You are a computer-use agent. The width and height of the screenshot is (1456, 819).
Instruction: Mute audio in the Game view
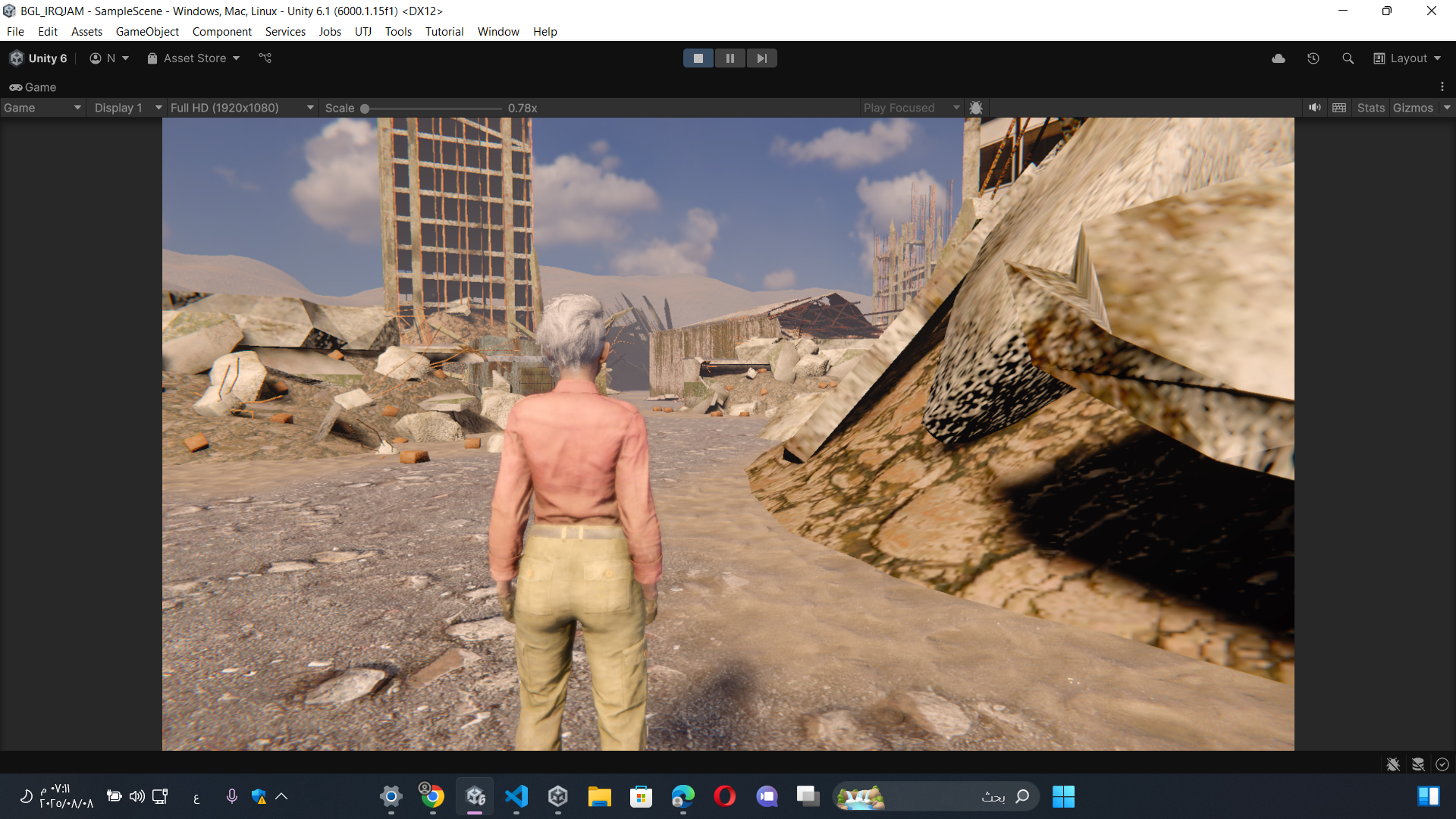coord(1314,108)
